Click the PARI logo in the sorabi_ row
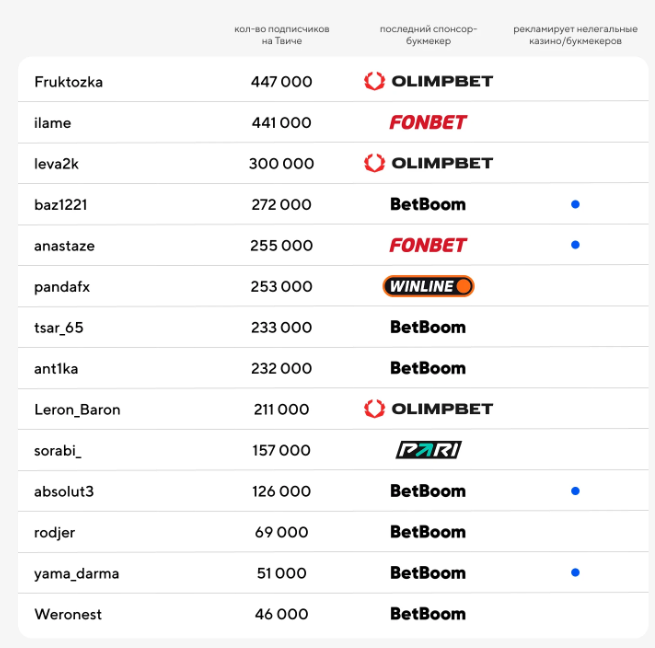The width and height of the screenshot is (655, 648). (x=428, y=450)
